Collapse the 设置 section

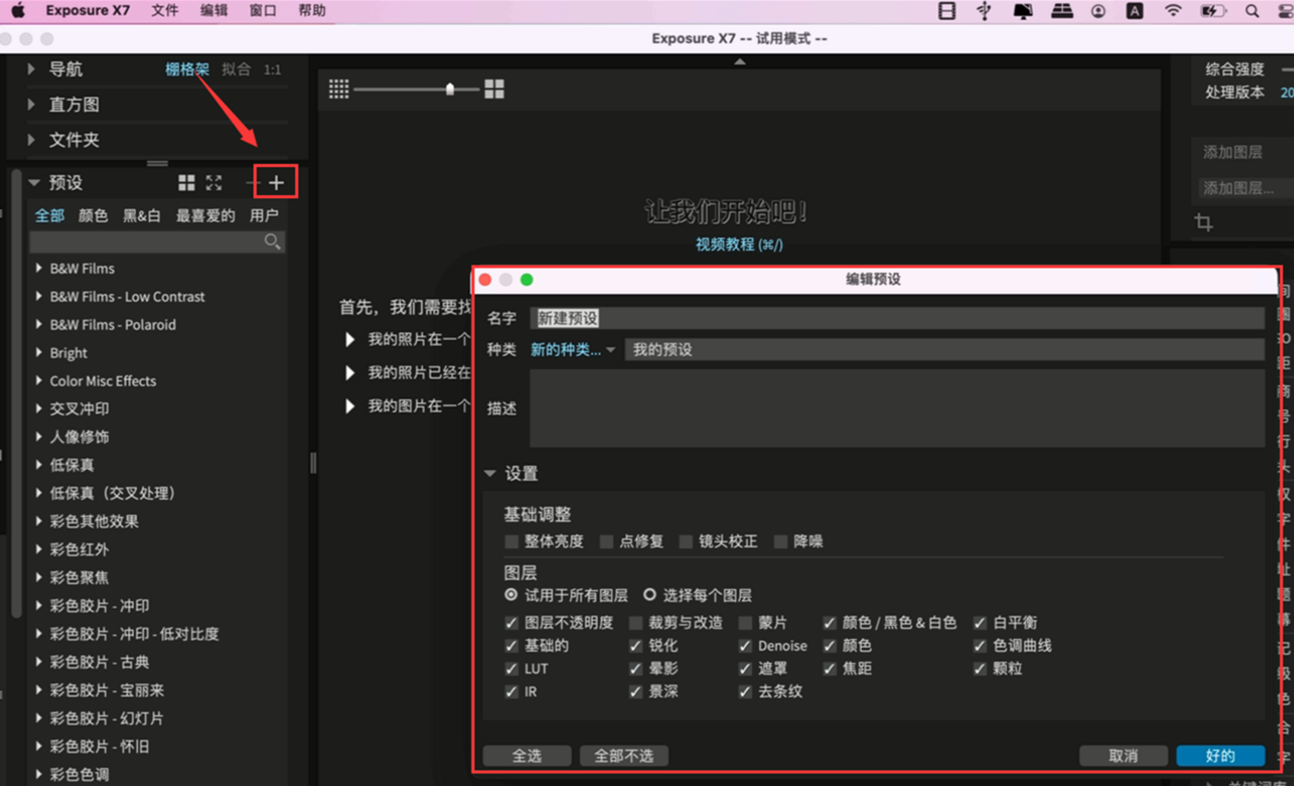point(490,474)
